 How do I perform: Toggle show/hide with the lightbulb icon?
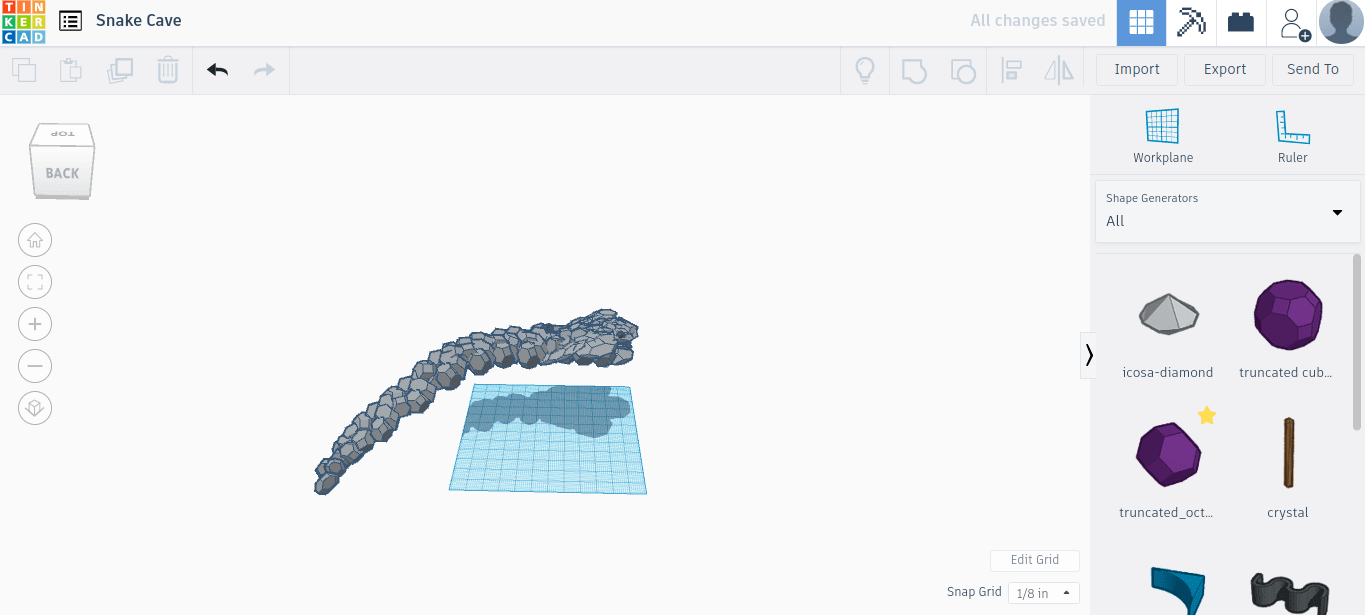(x=864, y=70)
